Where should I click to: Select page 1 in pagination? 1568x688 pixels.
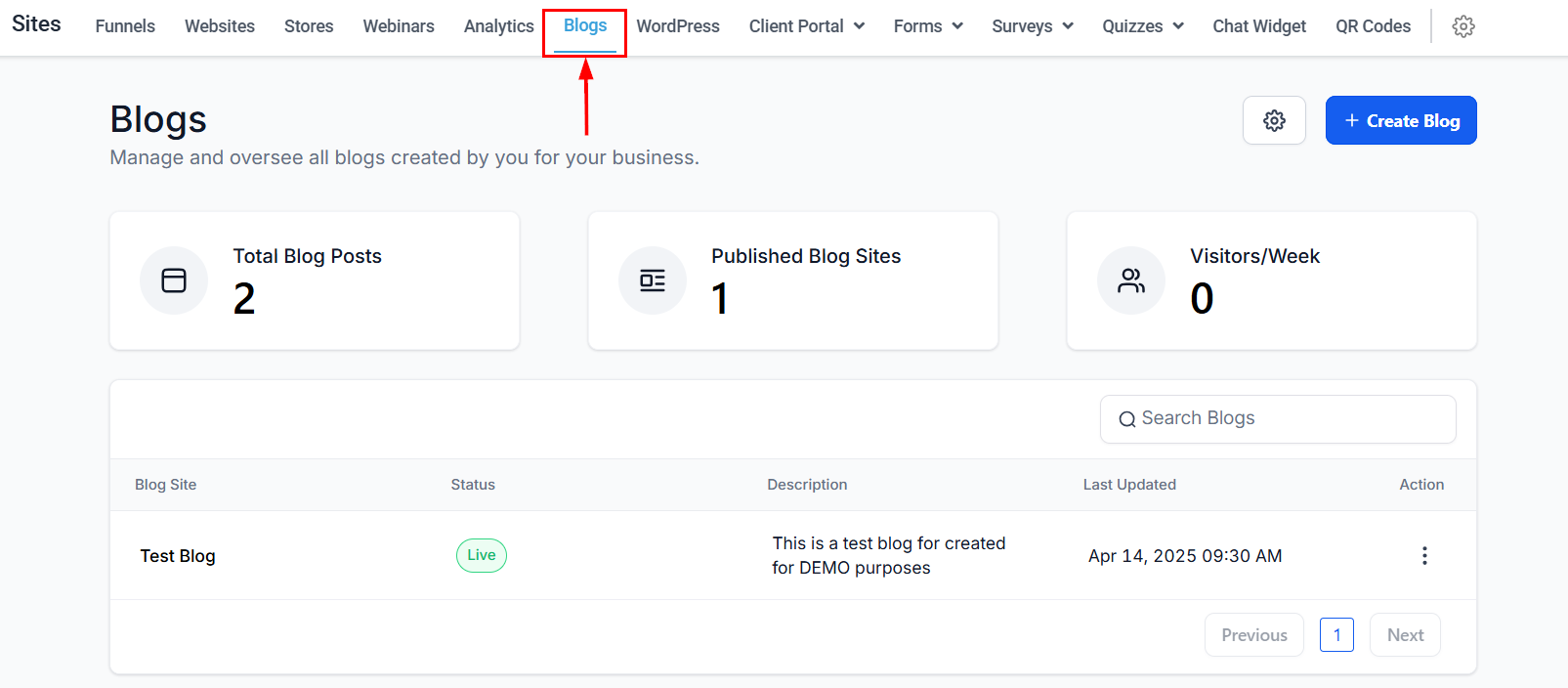click(1336, 635)
